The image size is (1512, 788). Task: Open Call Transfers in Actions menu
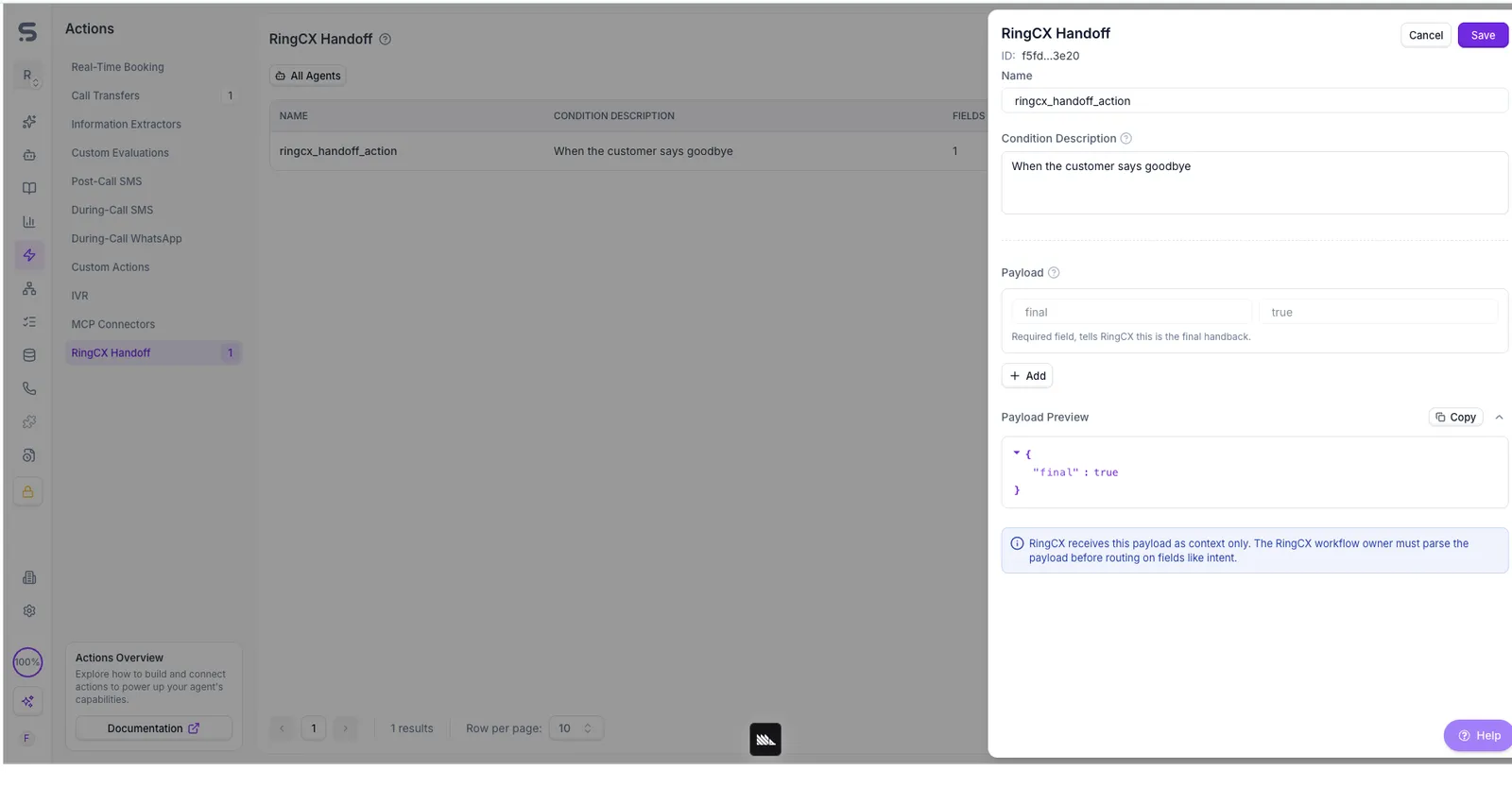click(x=106, y=95)
